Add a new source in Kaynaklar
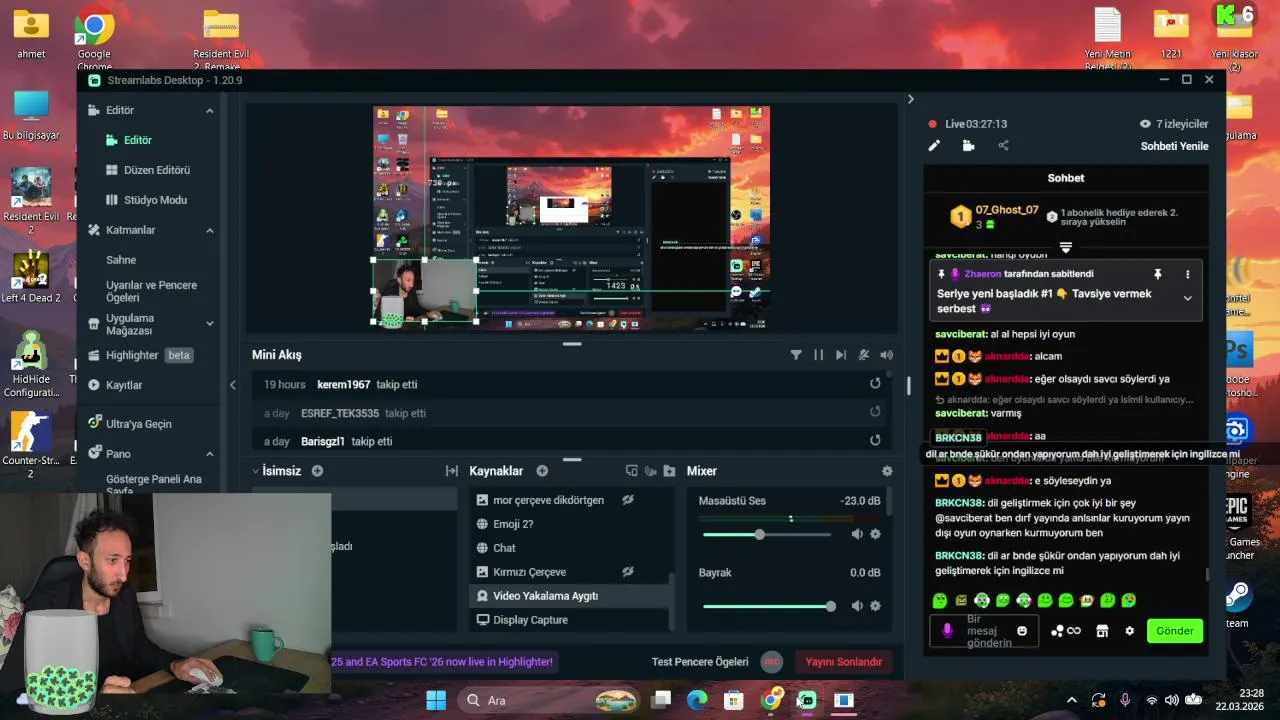 point(542,471)
